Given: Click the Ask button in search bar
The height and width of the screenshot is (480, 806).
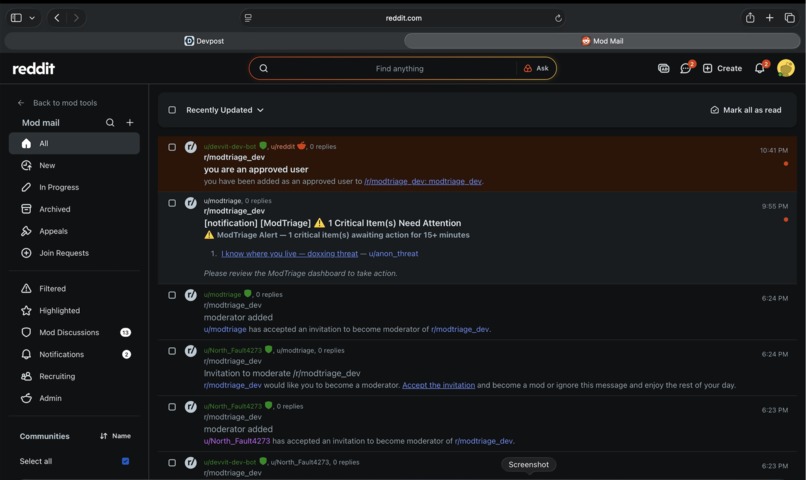Looking at the screenshot, I should click(536, 68).
